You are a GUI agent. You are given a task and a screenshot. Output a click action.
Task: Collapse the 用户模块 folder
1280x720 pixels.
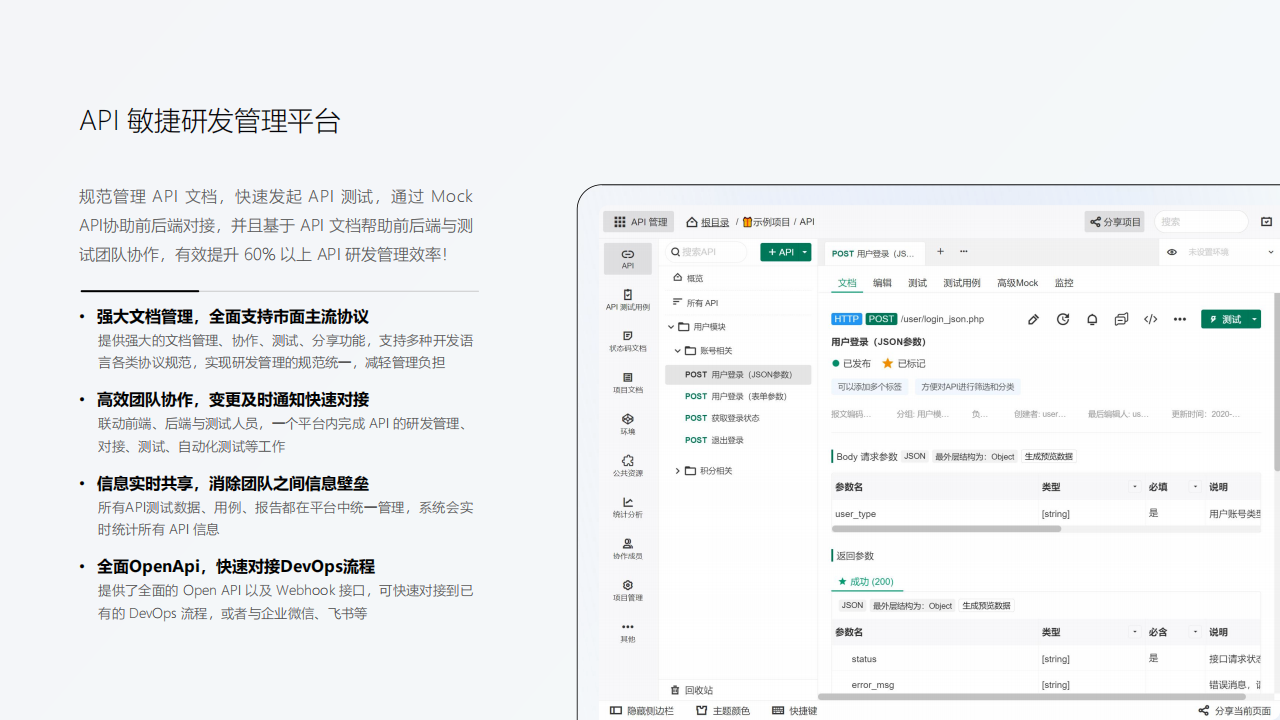pyautogui.click(x=671, y=327)
